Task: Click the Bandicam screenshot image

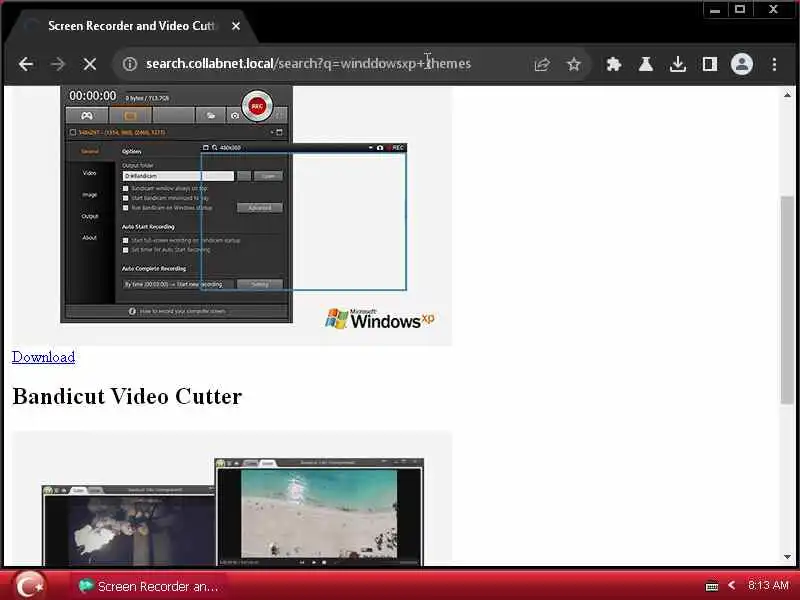Action: [232, 215]
